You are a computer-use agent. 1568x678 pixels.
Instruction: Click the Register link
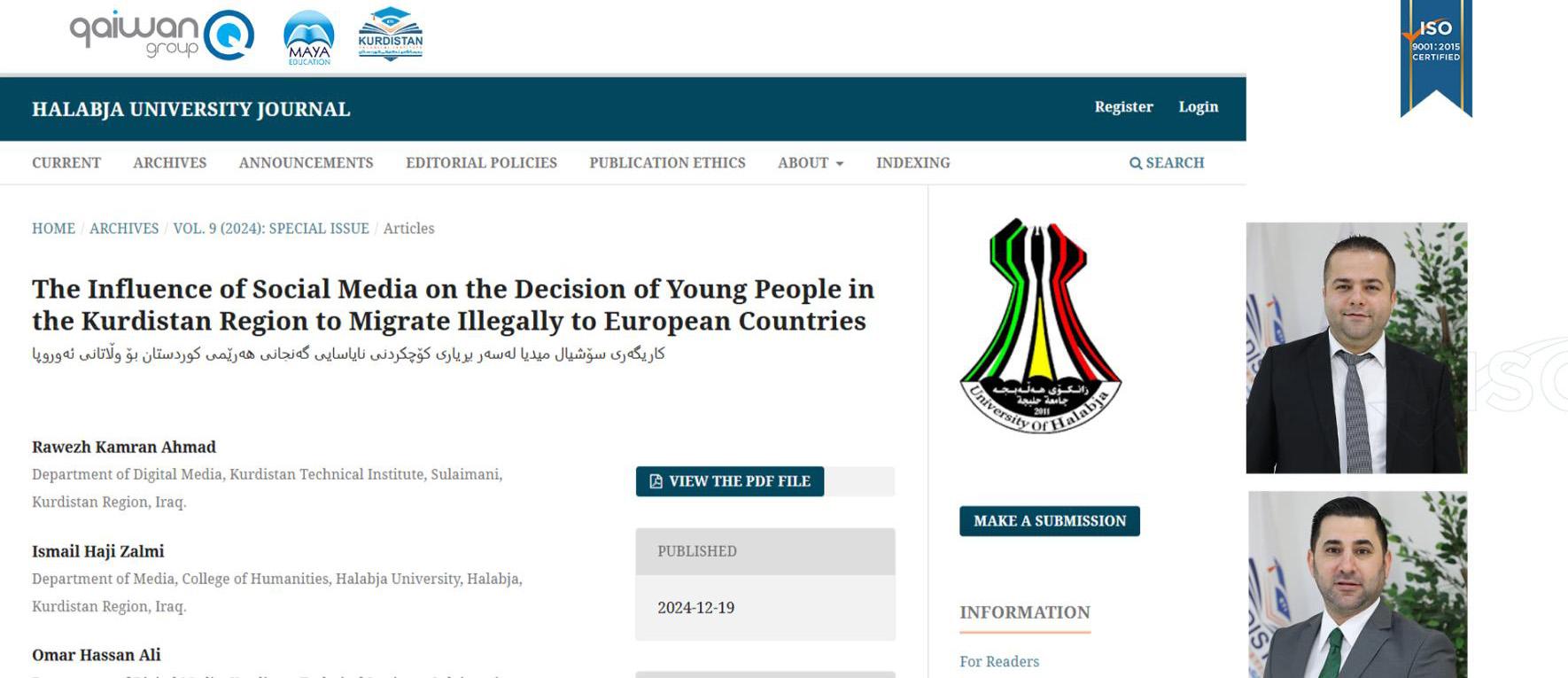(x=1123, y=107)
